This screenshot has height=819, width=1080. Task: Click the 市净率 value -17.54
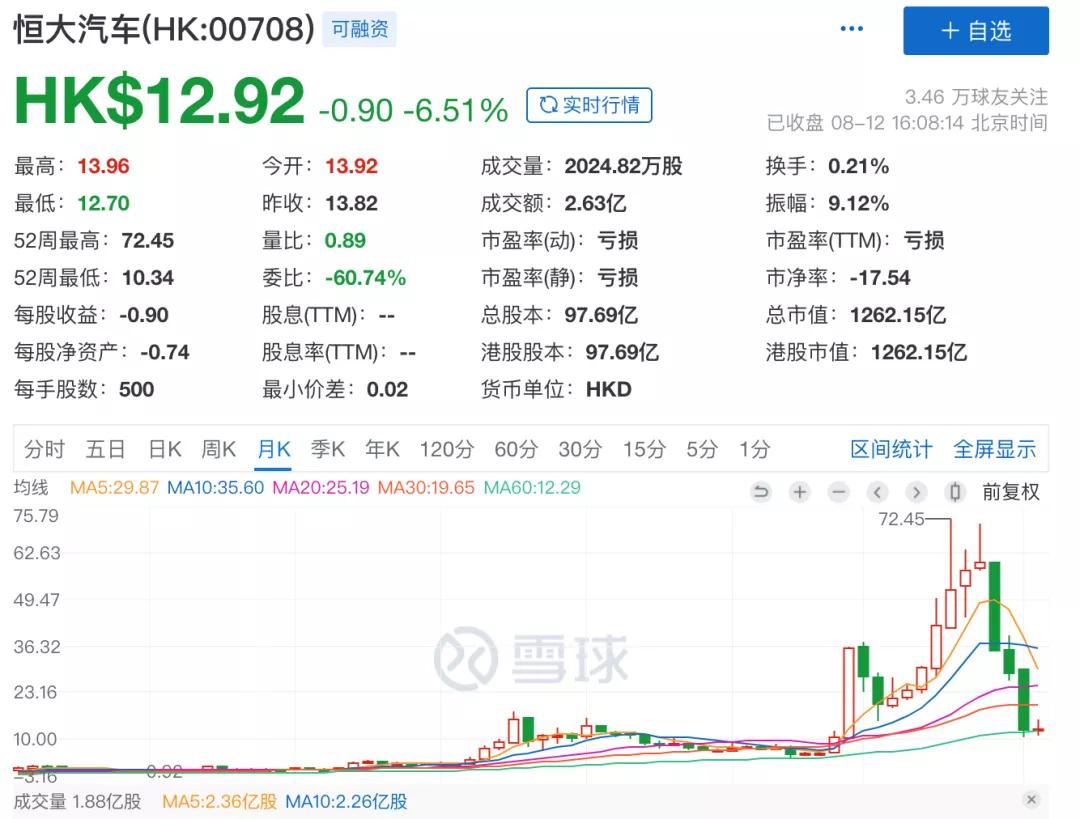pos(880,278)
